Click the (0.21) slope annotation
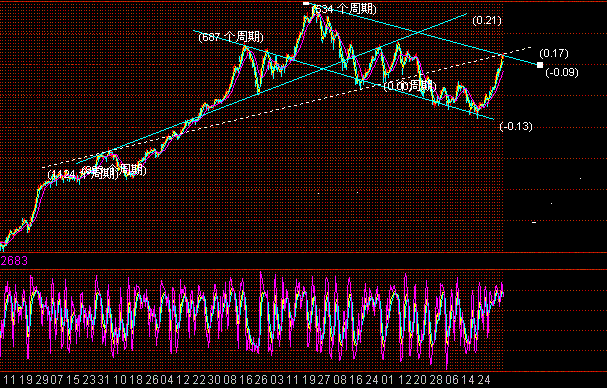 (487, 20)
